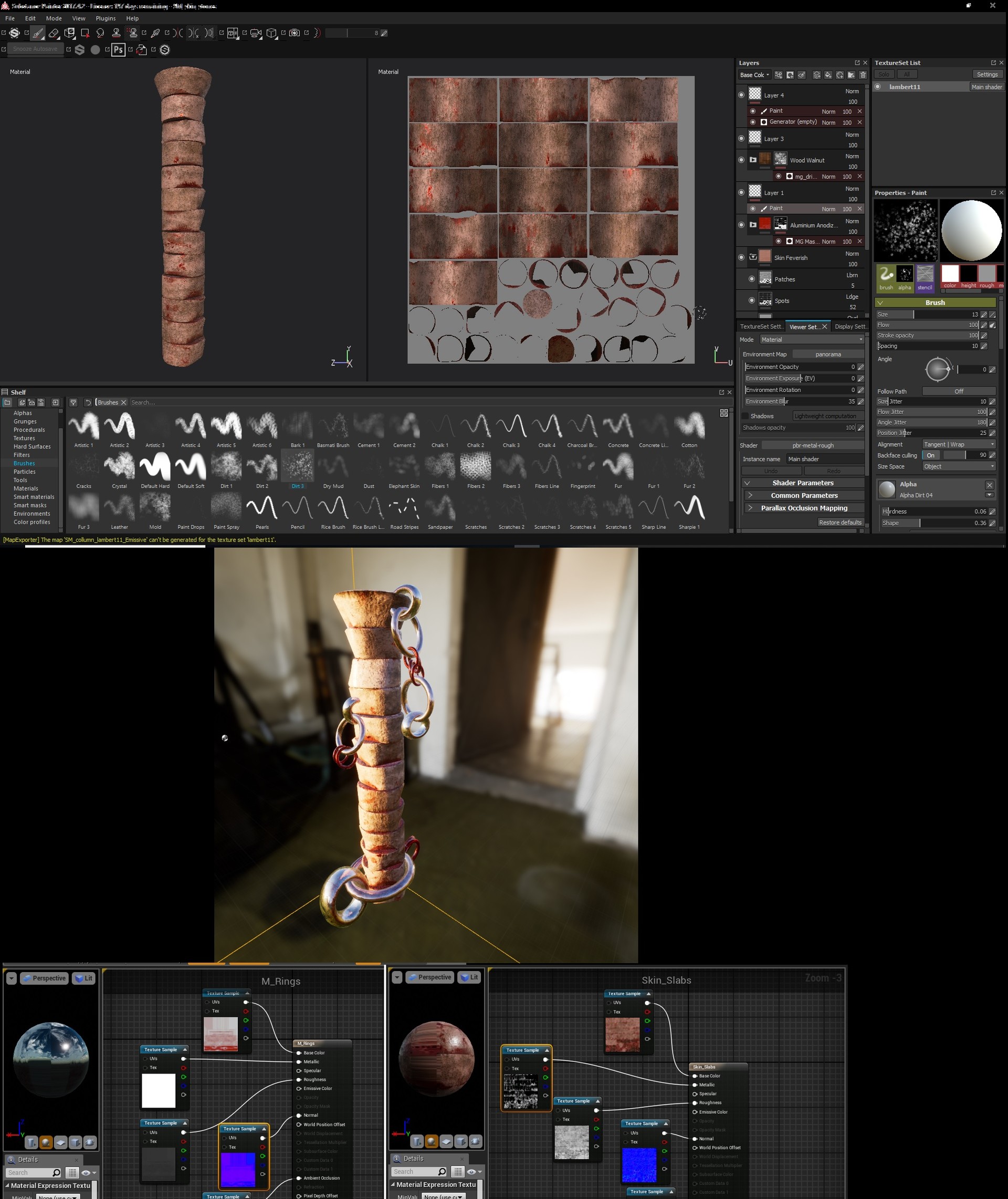Open the Mode menu in the menu bar

53,18
